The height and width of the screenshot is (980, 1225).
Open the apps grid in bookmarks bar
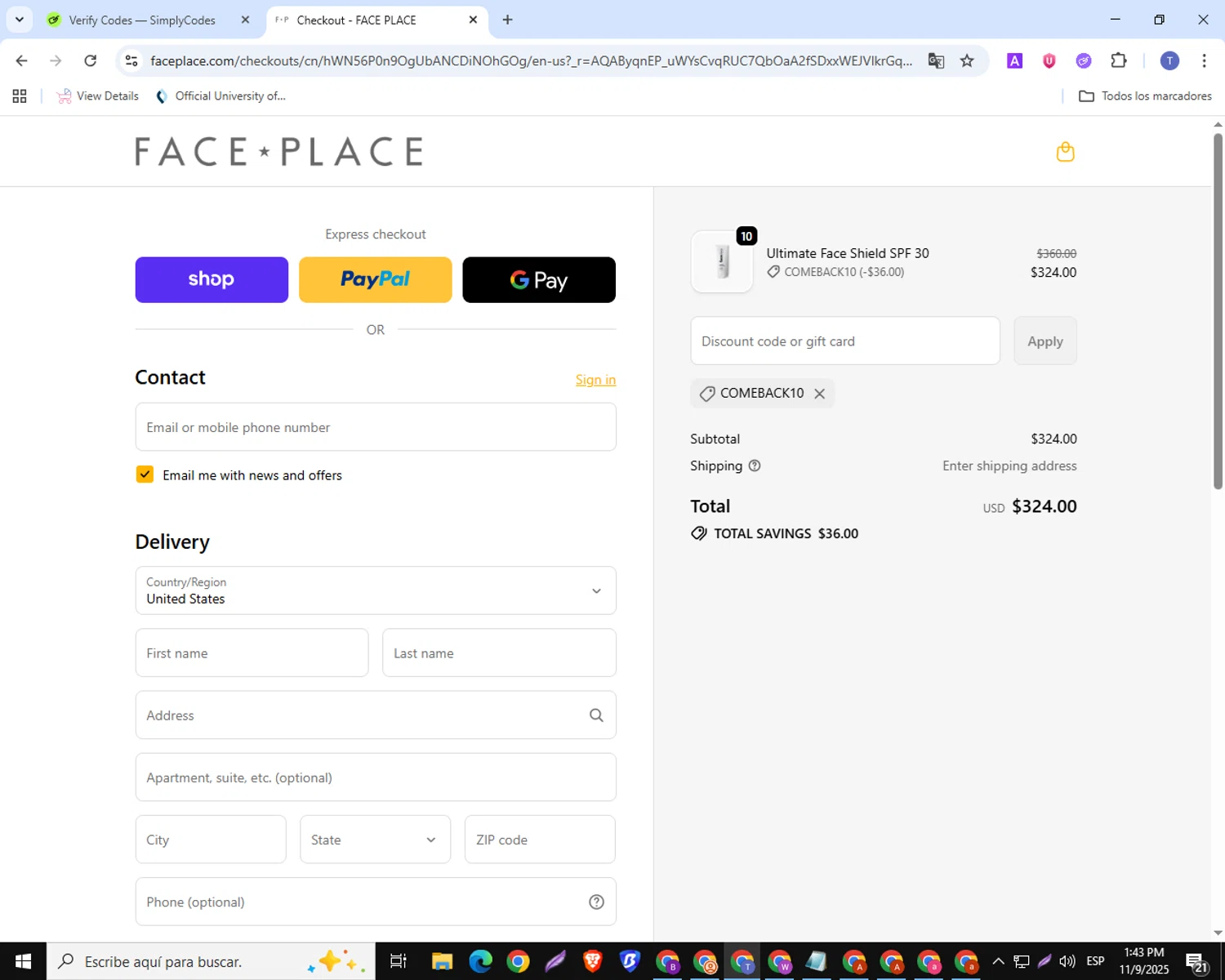pos(20,96)
